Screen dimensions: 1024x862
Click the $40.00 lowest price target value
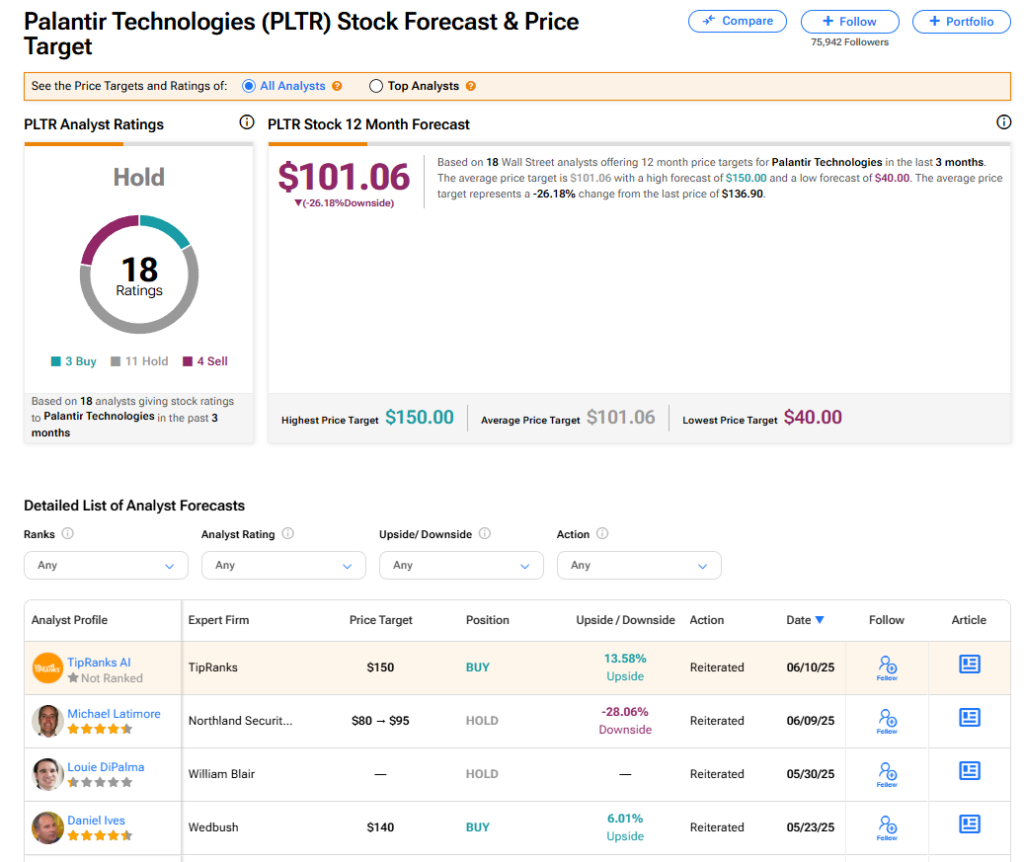tap(813, 417)
